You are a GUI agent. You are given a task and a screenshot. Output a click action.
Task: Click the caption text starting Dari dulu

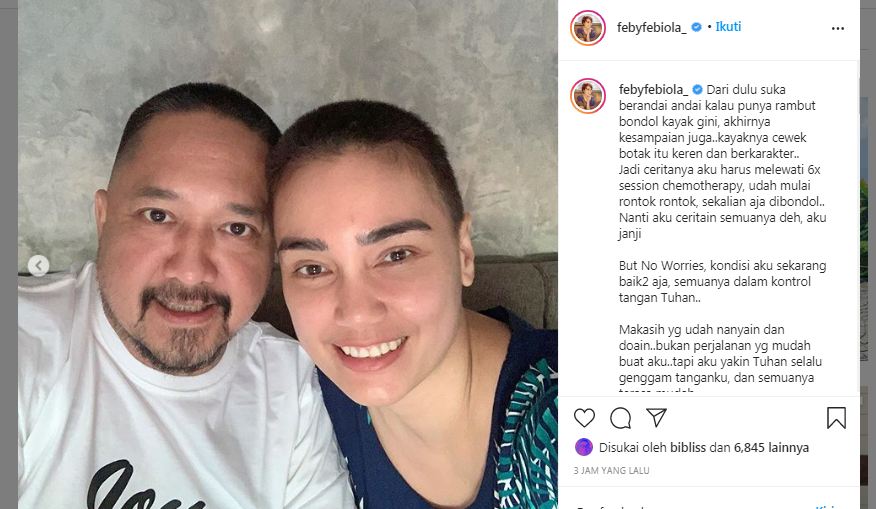pyautogui.click(x=722, y=161)
